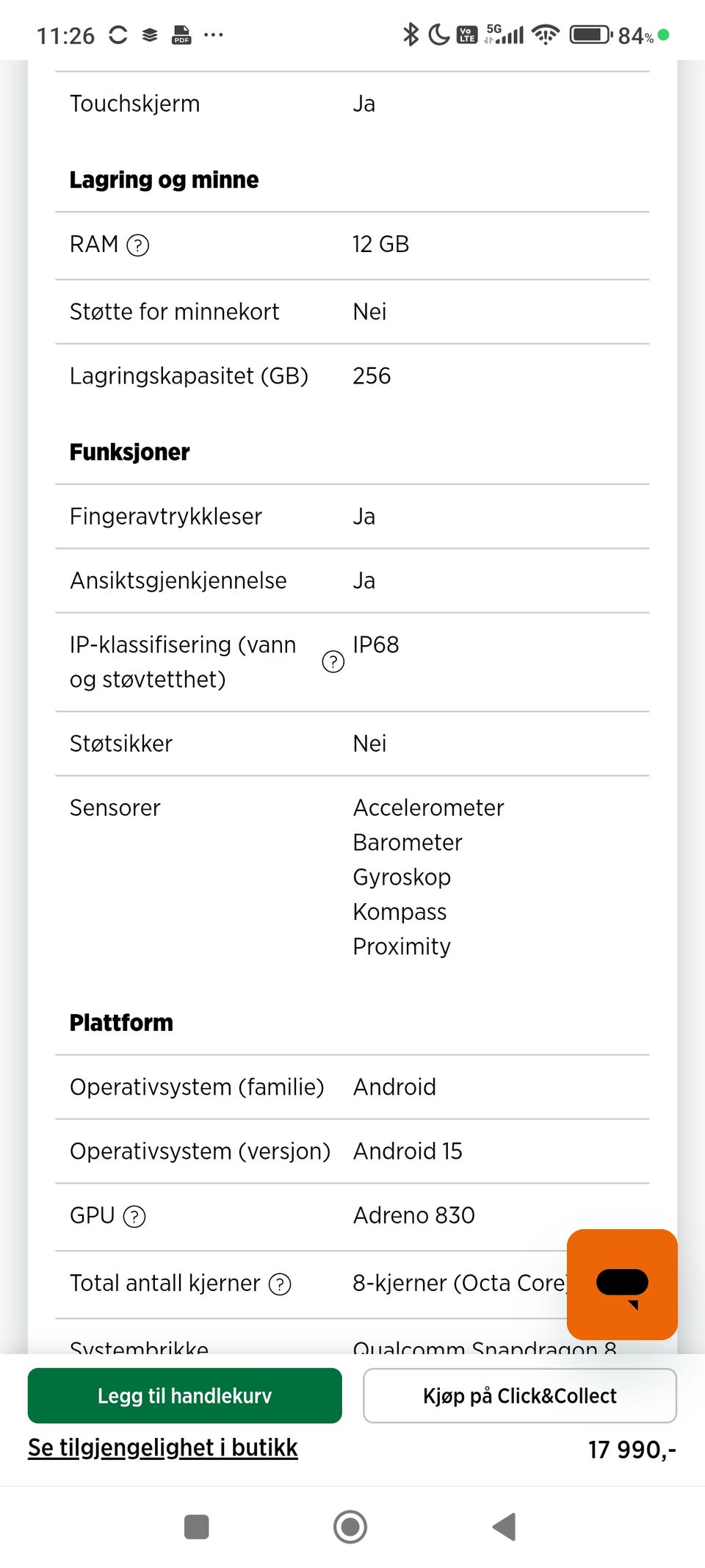Tap the GPU help question icon
The width and height of the screenshot is (705, 1568).
134,1217
